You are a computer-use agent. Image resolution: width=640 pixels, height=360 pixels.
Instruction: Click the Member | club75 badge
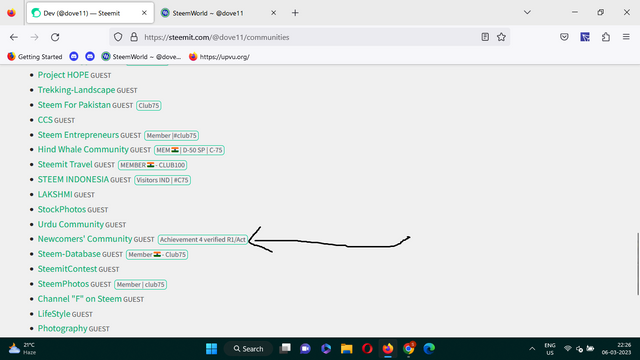pos(140,284)
